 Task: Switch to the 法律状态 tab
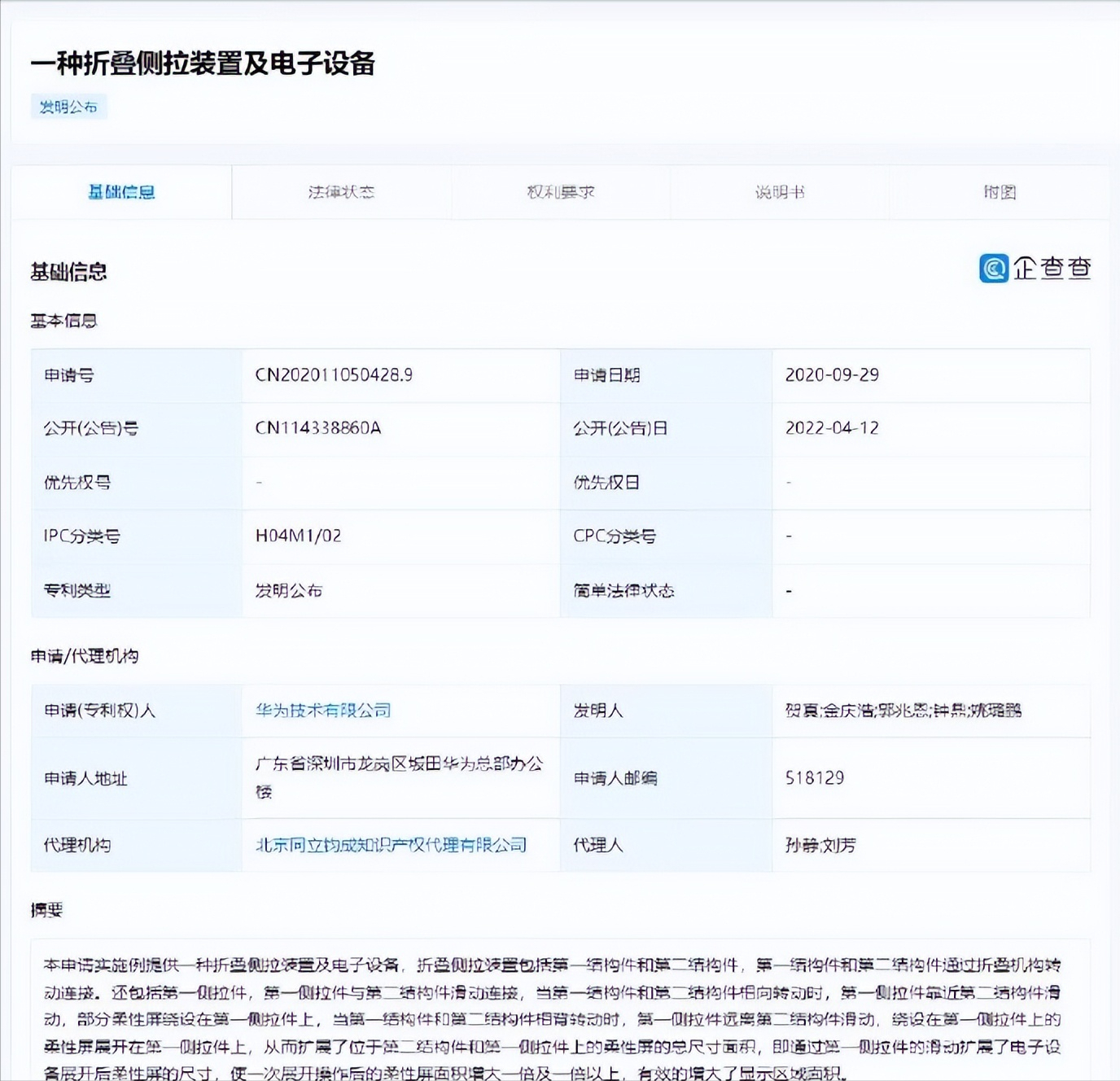(341, 192)
